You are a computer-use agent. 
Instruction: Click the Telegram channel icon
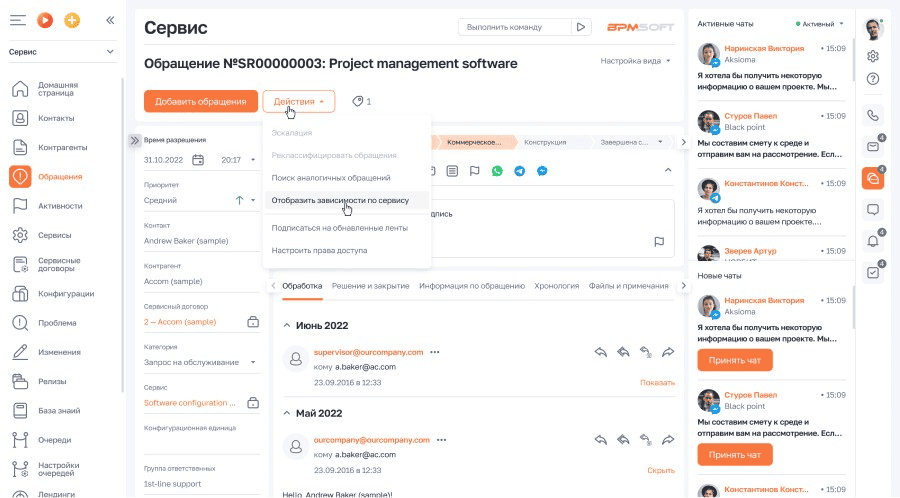[519, 171]
